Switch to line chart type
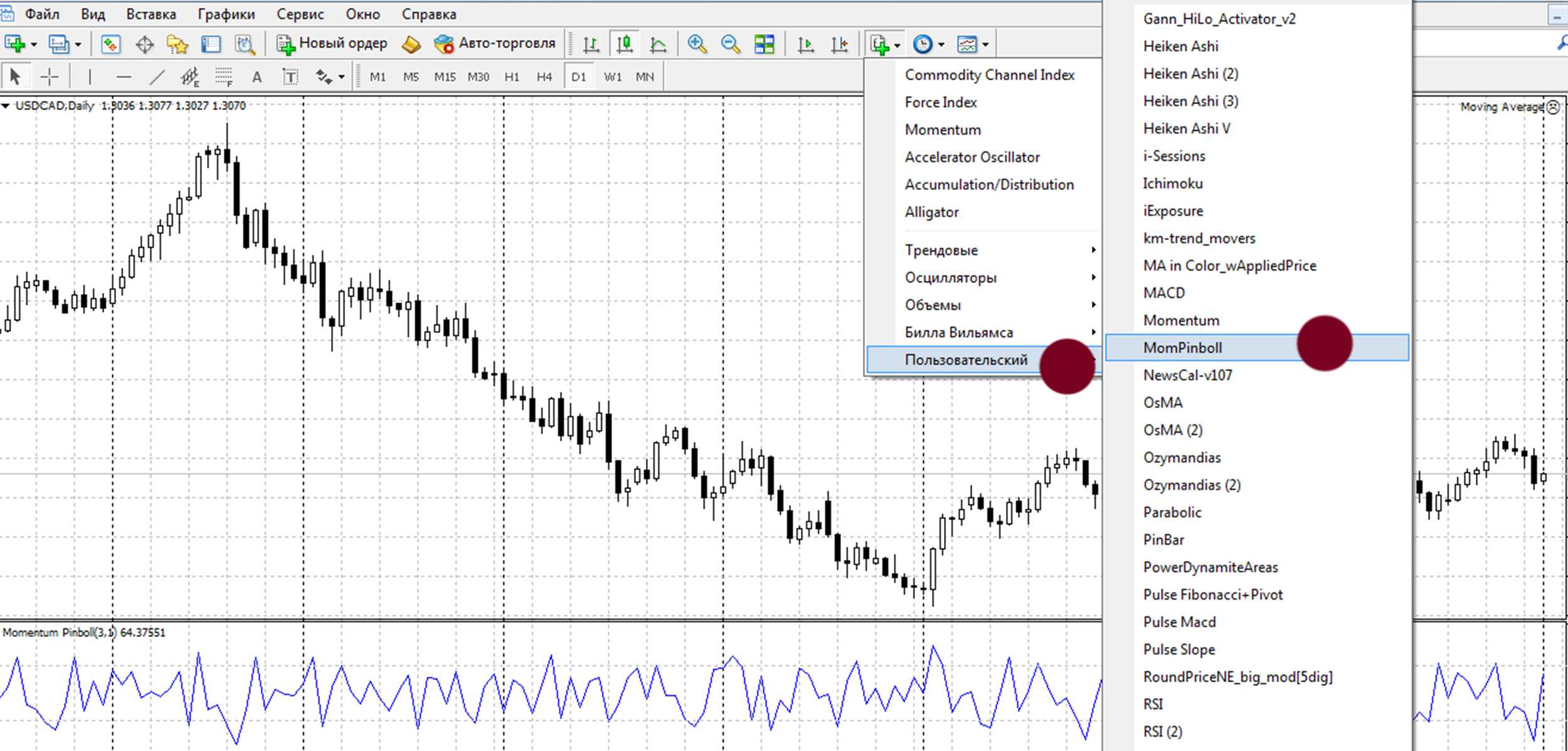This screenshot has height=751, width=1568. (x=658, y=44)
